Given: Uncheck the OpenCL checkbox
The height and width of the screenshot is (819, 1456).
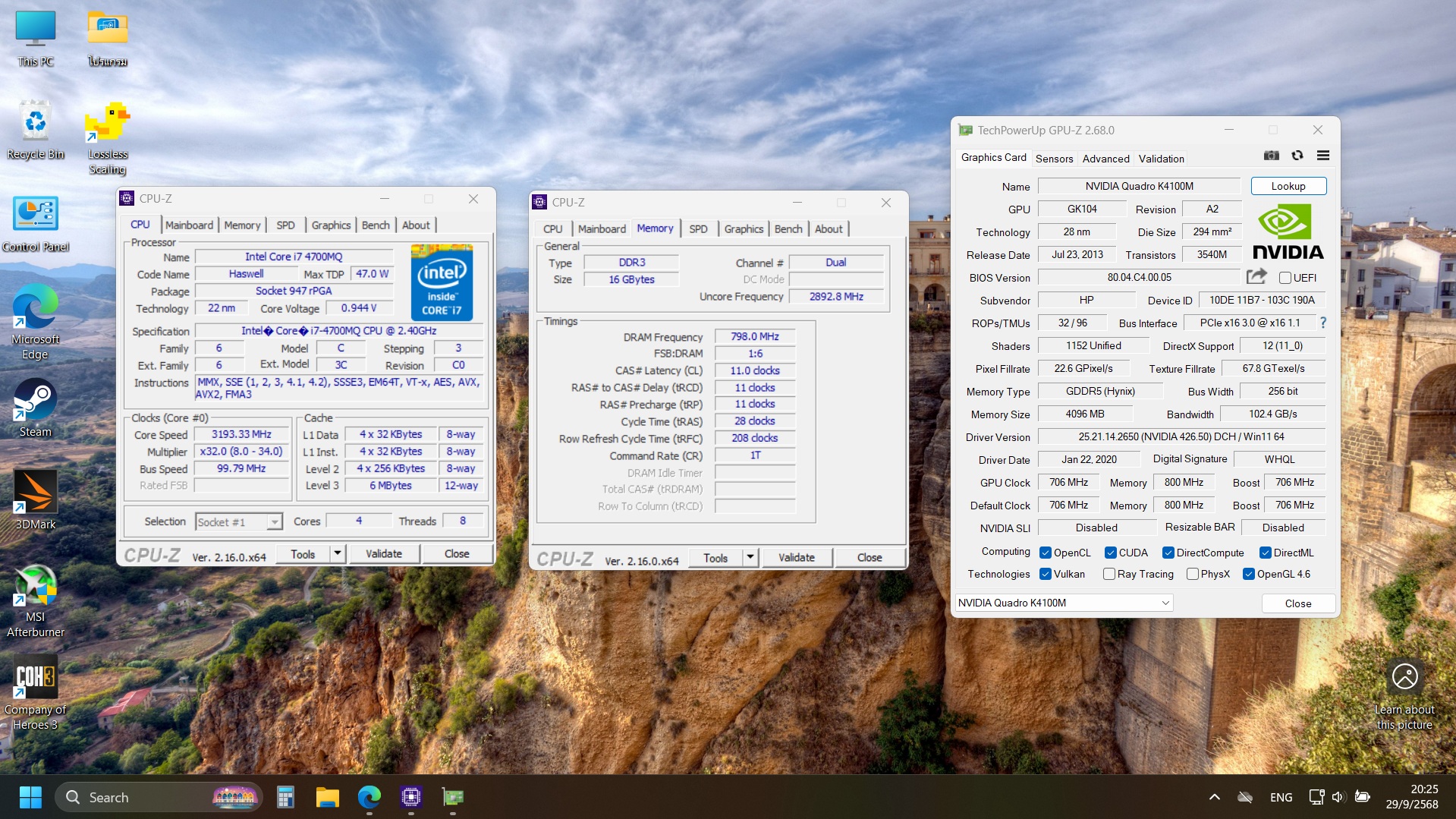Looking at the screenshot, I should pyautogui.click(x=1046, y=553).
